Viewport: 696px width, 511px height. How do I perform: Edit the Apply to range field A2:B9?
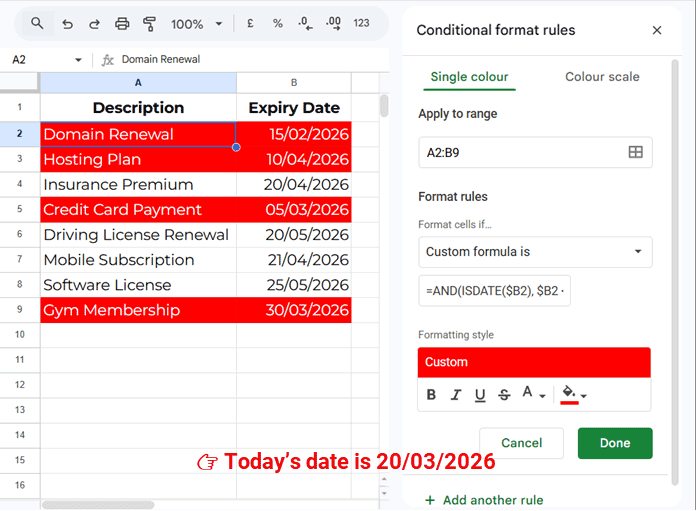535,152
